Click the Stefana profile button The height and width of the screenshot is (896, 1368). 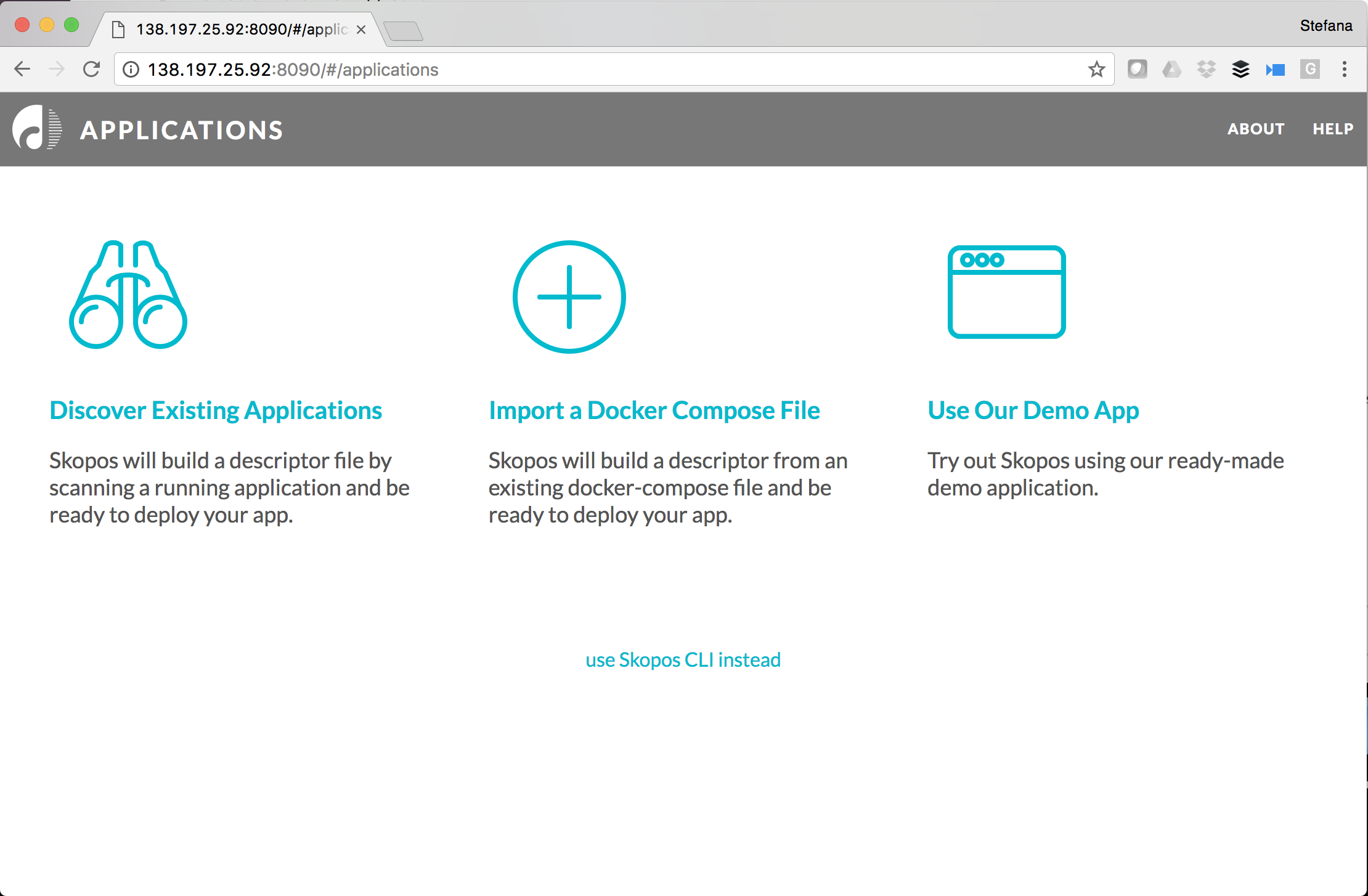(1326, 25)
